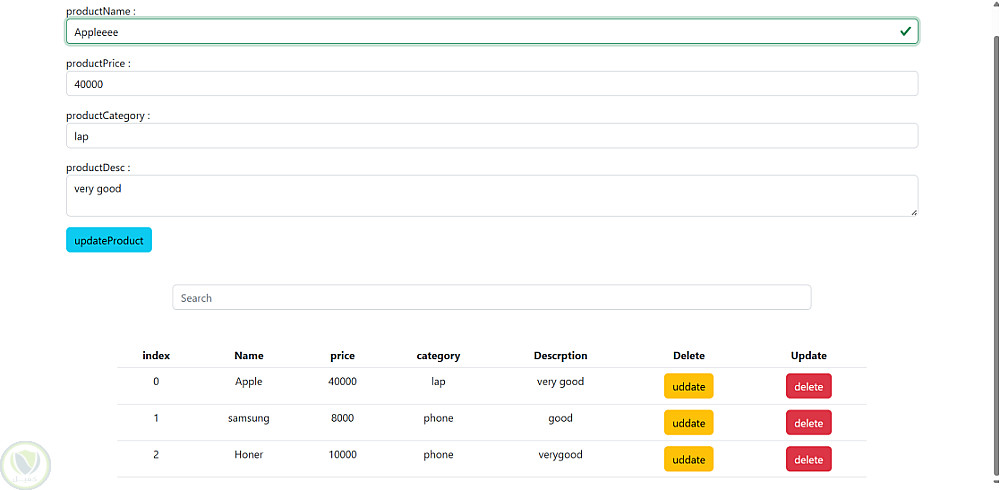Click the price column header
This screenshot has height=490, width=1000.
click(342, 355)
